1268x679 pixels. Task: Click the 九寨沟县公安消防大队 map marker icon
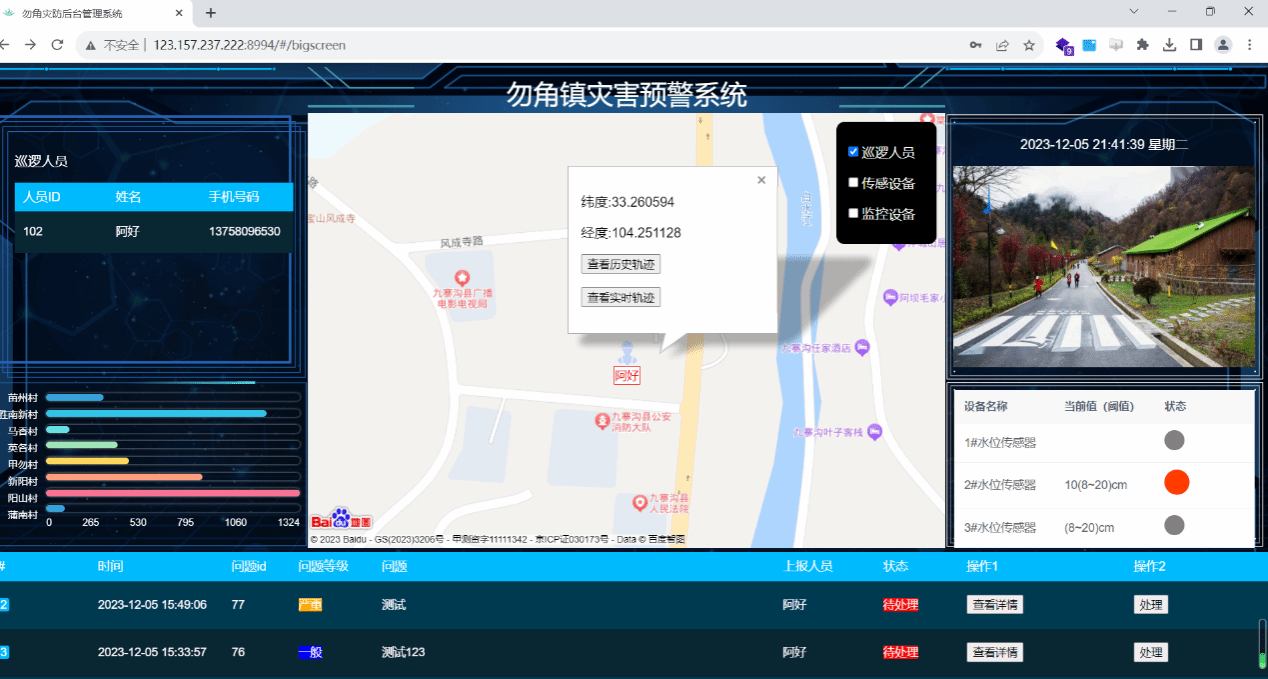coord(602,419)
